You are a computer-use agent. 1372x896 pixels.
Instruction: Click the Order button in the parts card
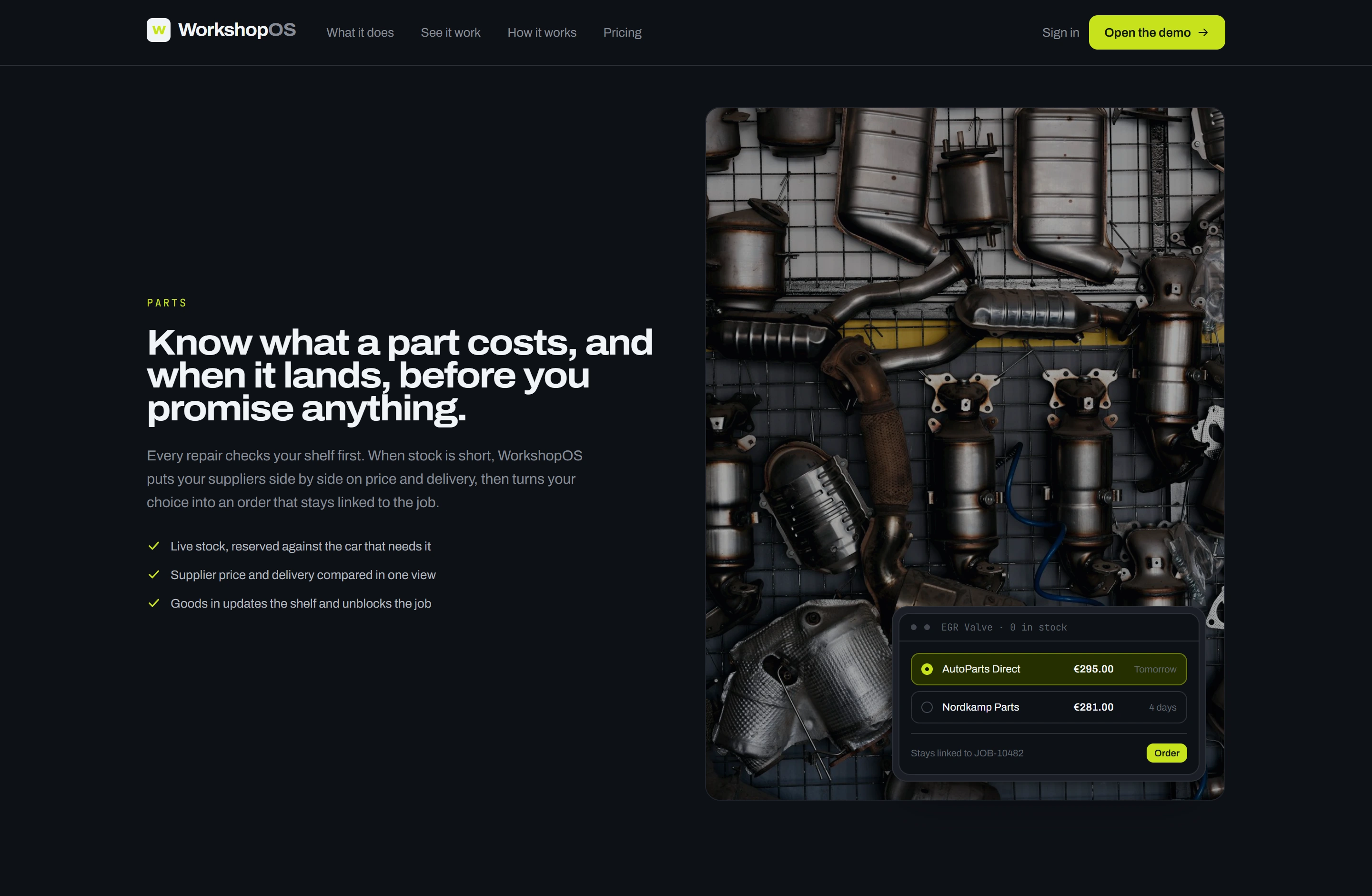(x=1166, y=753)
